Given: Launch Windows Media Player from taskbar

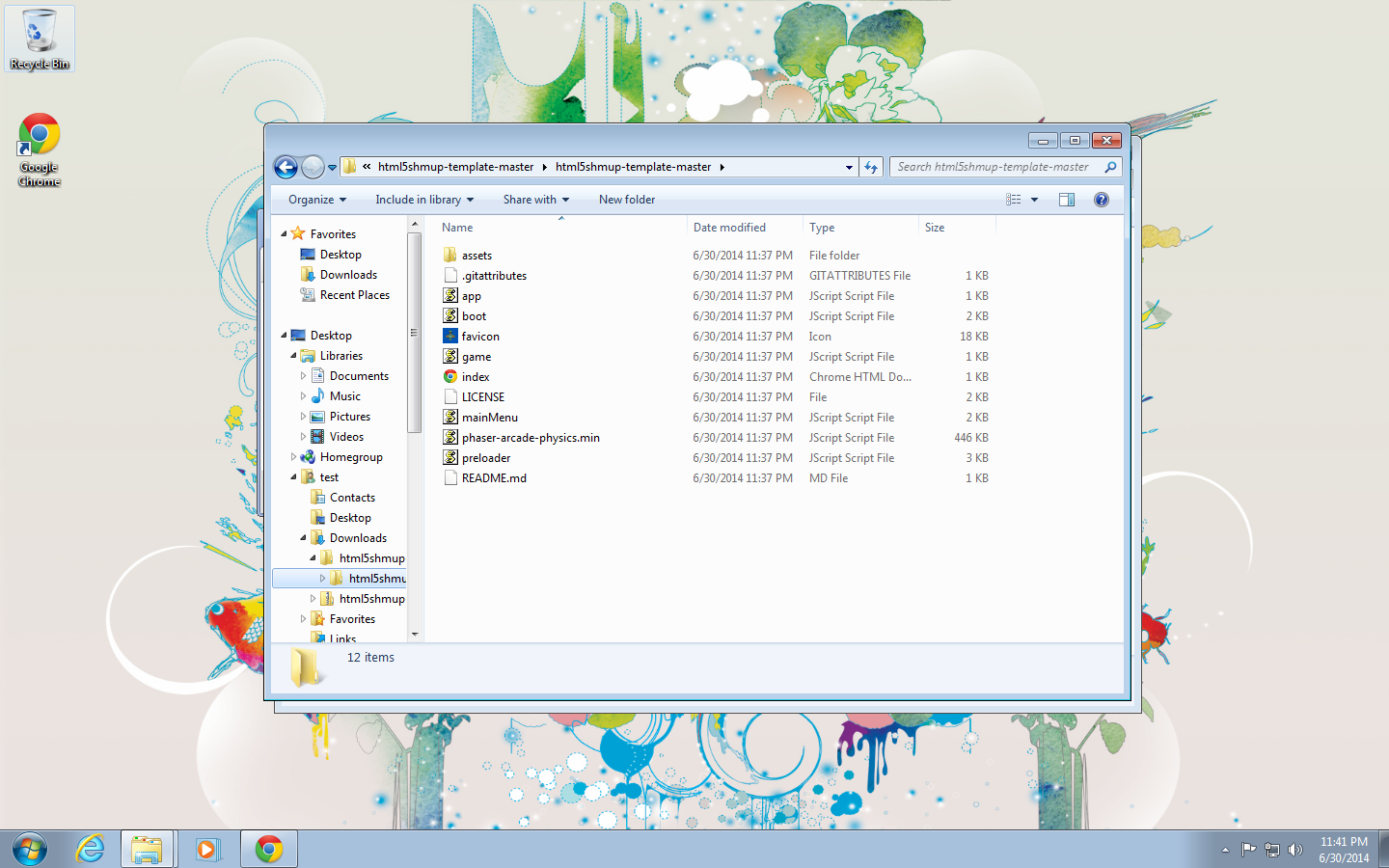Looking at the screenshot, I should point(207,849).
